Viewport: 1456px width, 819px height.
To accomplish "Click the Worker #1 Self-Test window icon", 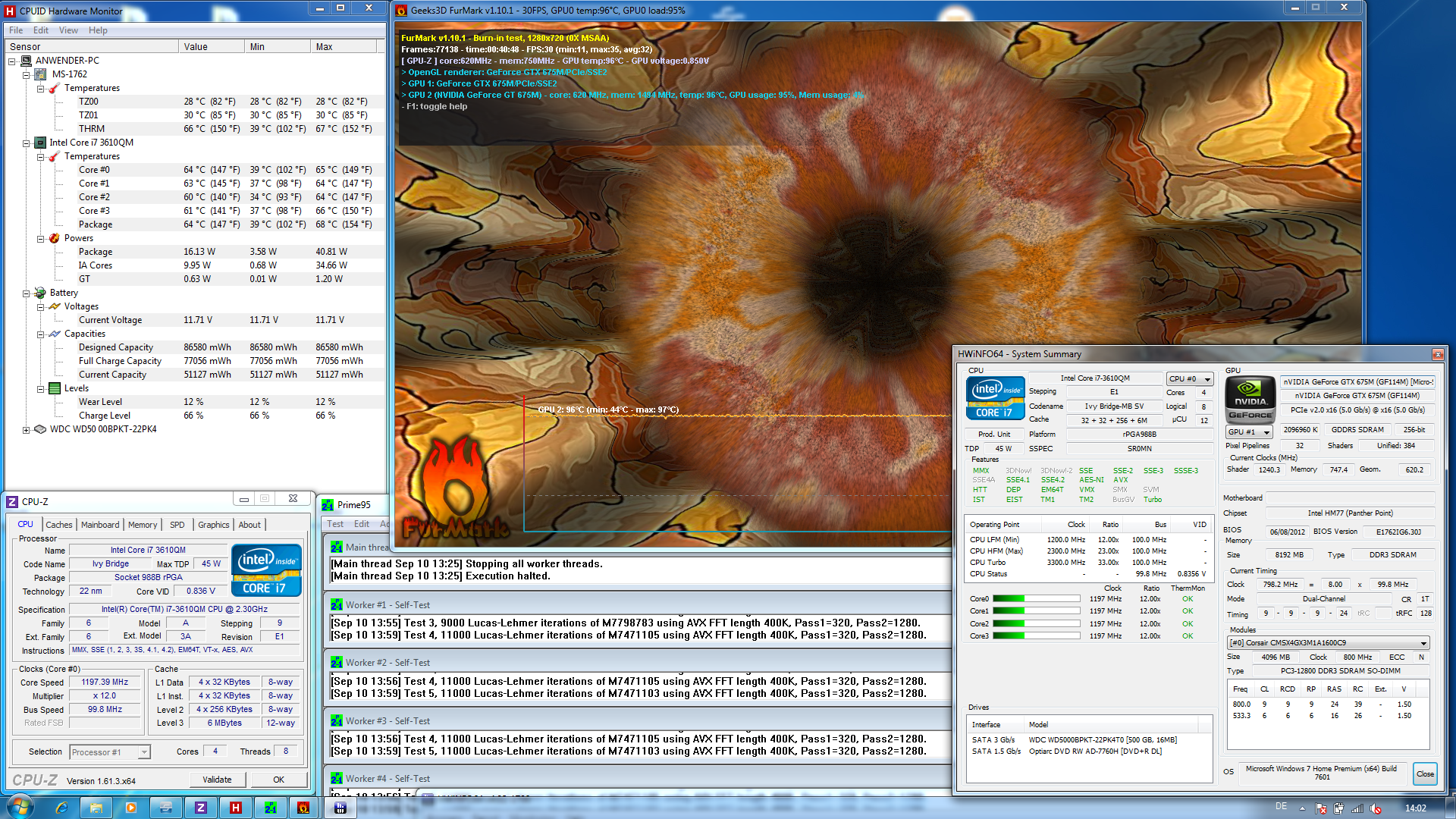I will pyautogui.click(x=337, y=605).
